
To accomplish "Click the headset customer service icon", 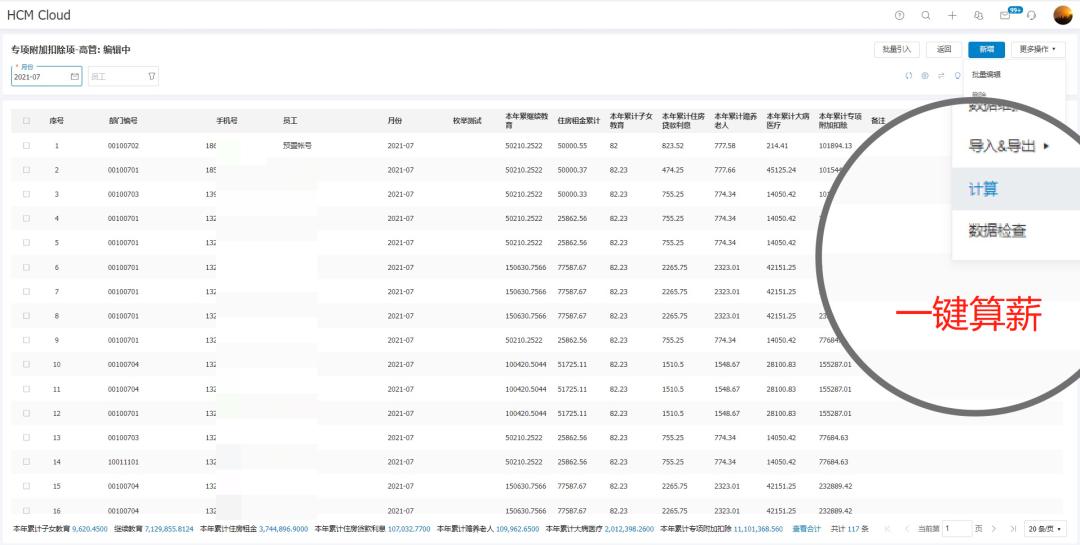I will [x=1031, y=15].
